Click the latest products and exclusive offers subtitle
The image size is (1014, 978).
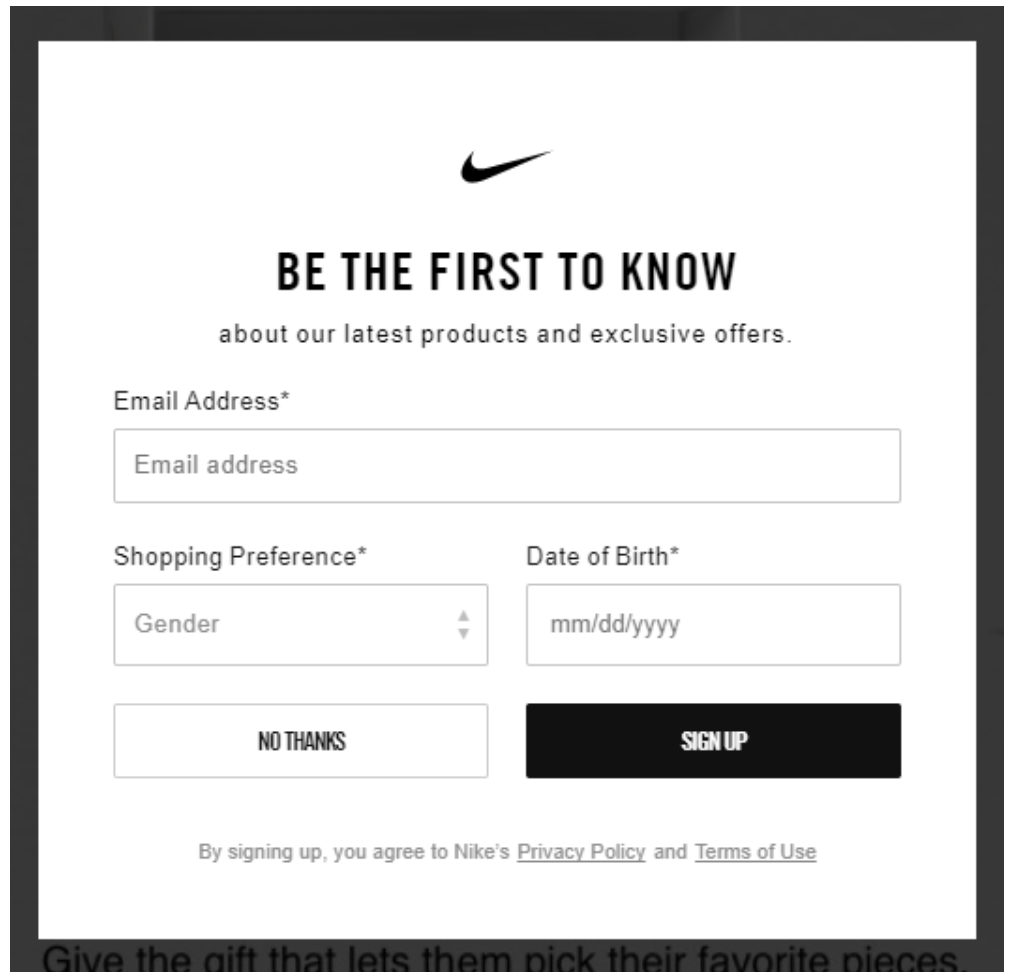[x=506, y=334]
